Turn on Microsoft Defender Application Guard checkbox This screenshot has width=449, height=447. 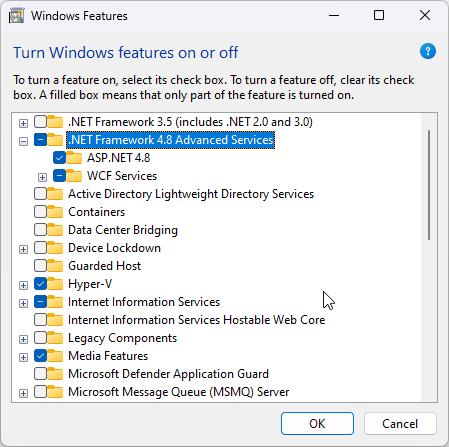point(40,374)
